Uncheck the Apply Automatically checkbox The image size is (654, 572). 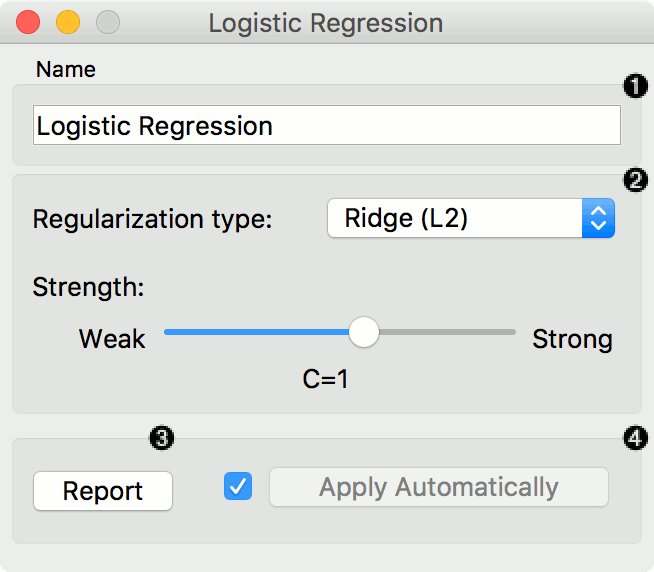click(x=239, y=487)
